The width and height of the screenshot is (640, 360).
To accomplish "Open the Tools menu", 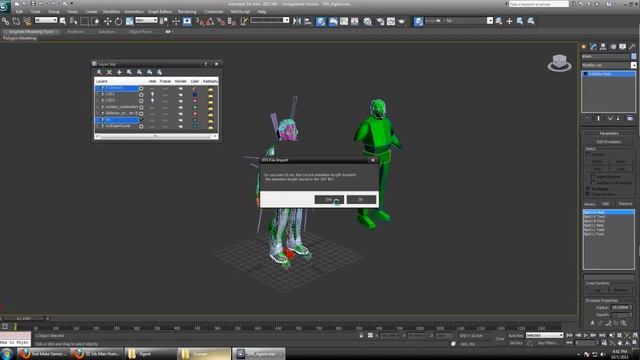I will 36,11.
